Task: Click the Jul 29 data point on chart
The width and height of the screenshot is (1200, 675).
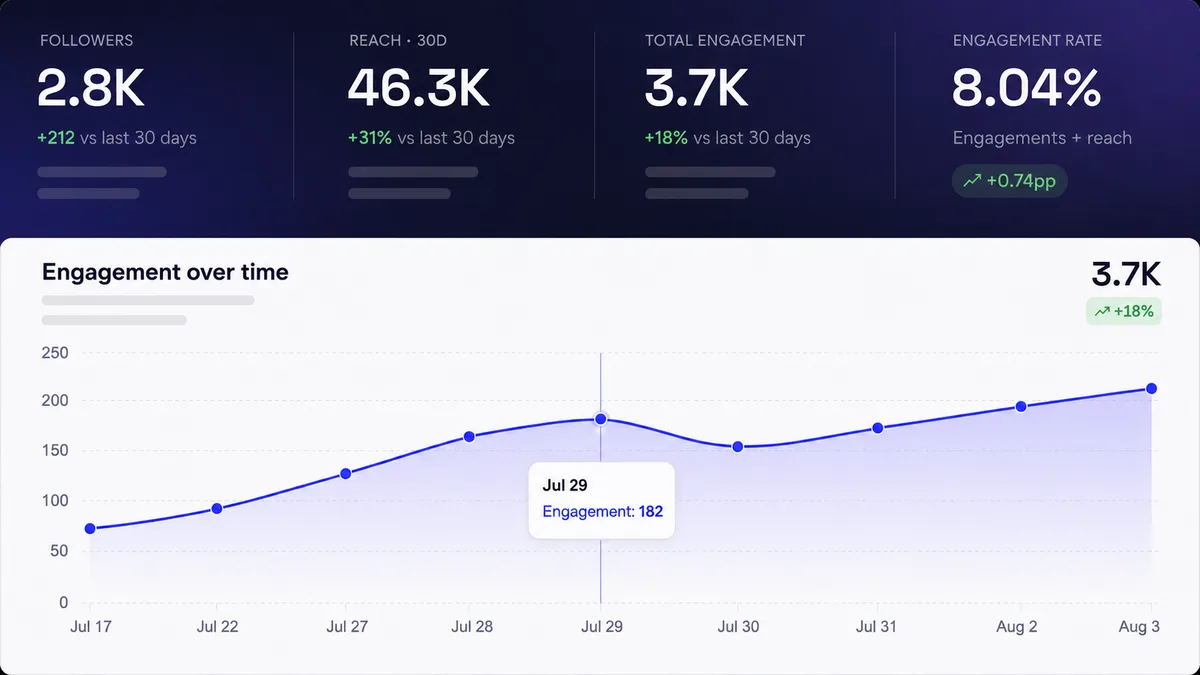Action: click(x=601, y=419)
